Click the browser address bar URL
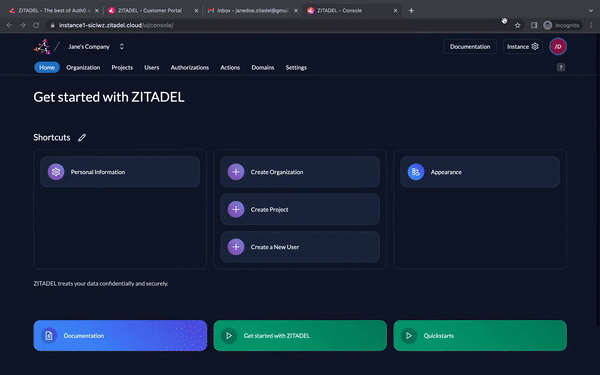 pyautogui.click(x=116, y=25)
